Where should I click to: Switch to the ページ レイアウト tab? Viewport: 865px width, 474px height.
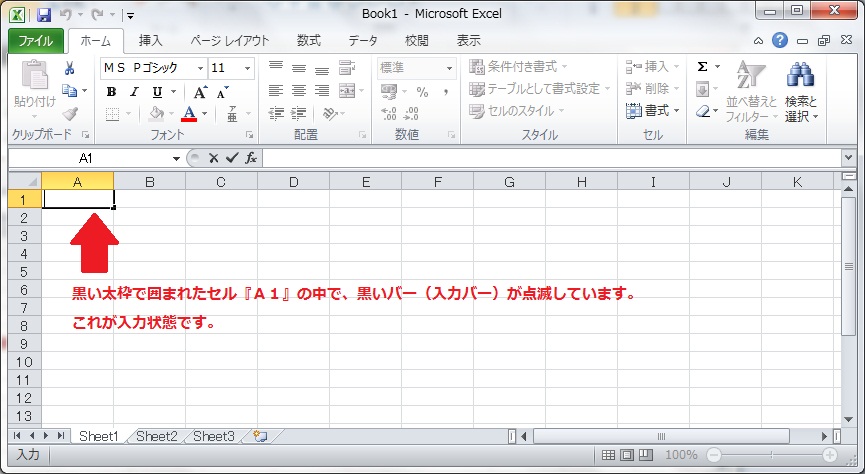pyautogui.click(x=230, y=41)
